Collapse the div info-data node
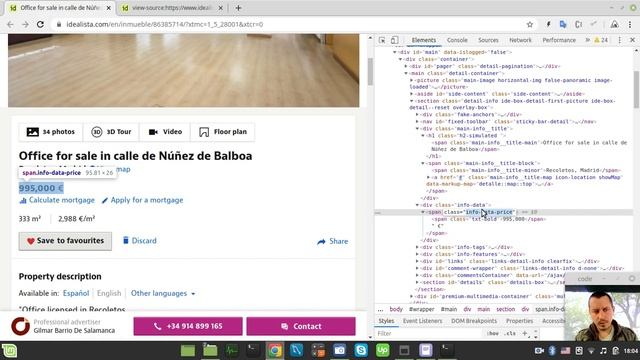 pyautogui.click(x=418, y=205)
